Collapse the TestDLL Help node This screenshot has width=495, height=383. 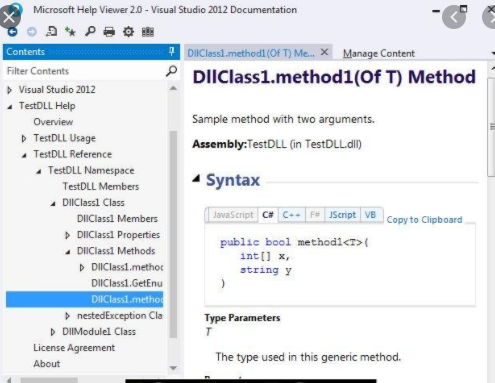(x=10, y=106)
